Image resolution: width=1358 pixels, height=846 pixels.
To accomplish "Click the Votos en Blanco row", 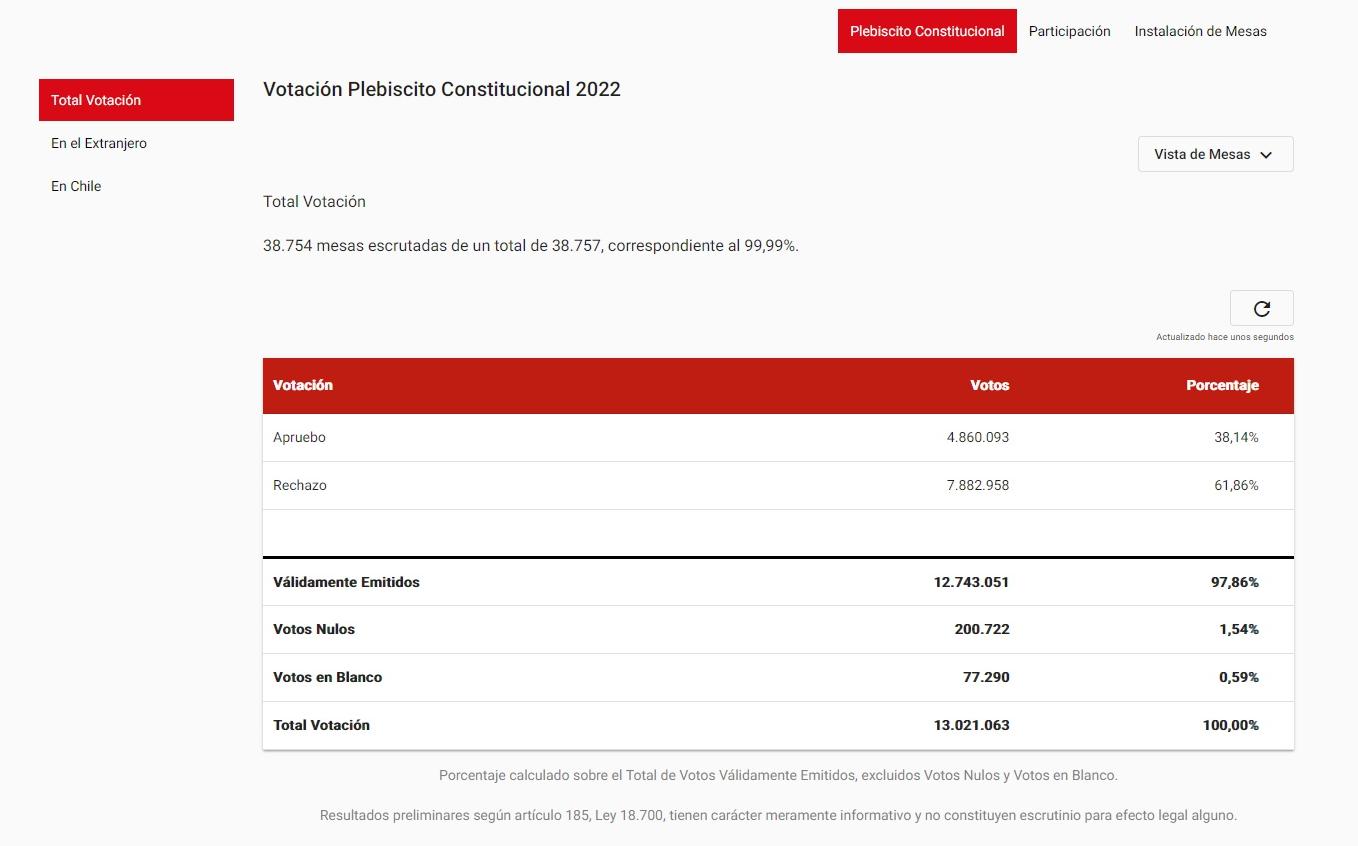I will [778, 677].
